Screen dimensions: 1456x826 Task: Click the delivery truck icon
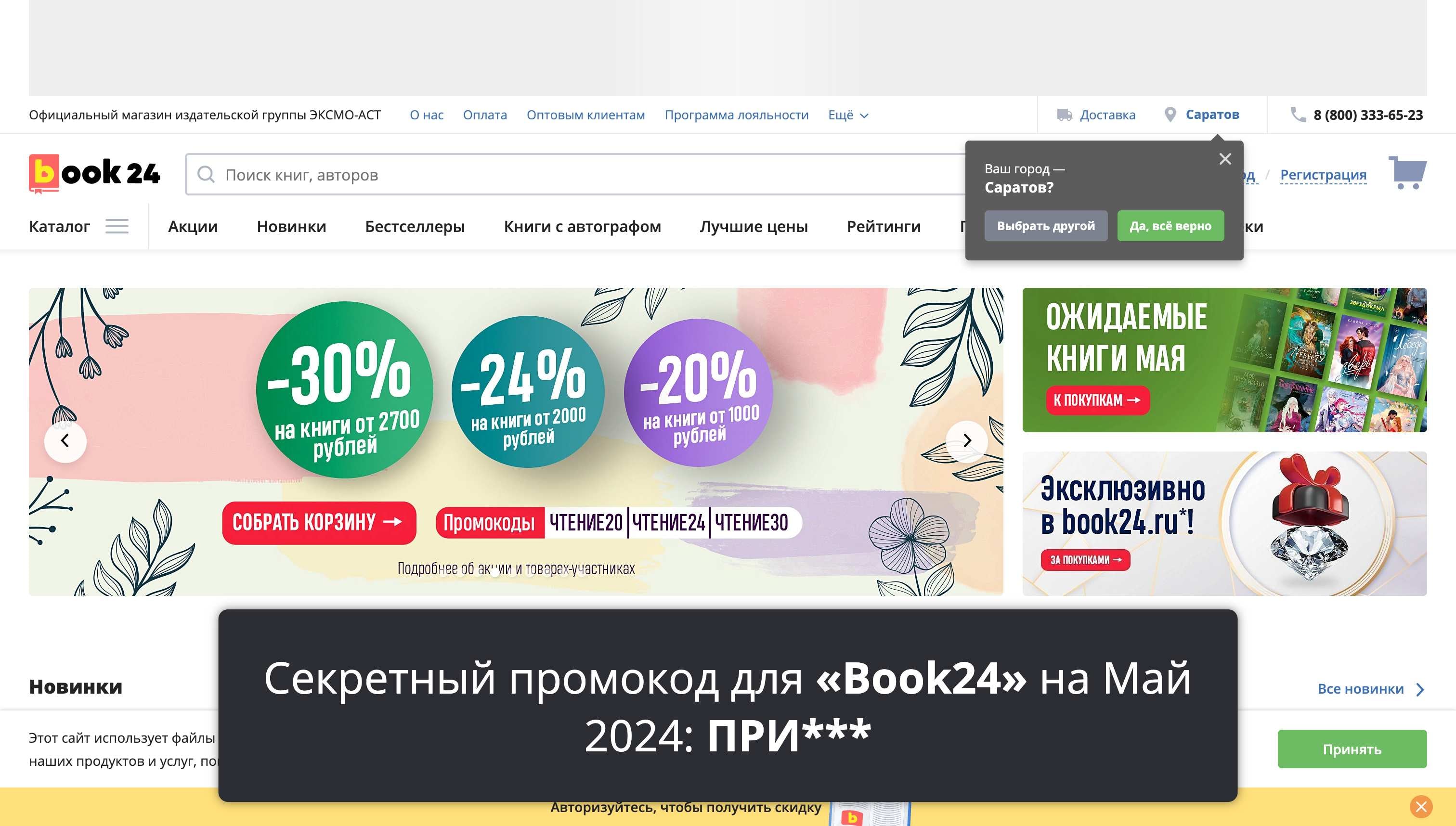pyautogui.click(x=1065, y=115)
